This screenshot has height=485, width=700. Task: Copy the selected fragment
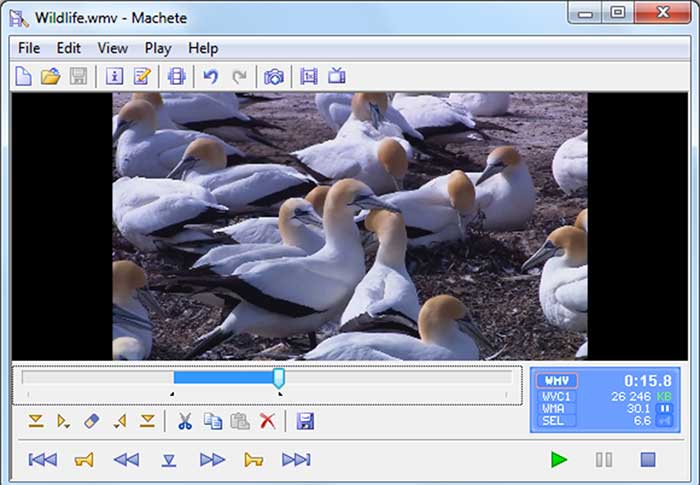[x=213, y=421]
